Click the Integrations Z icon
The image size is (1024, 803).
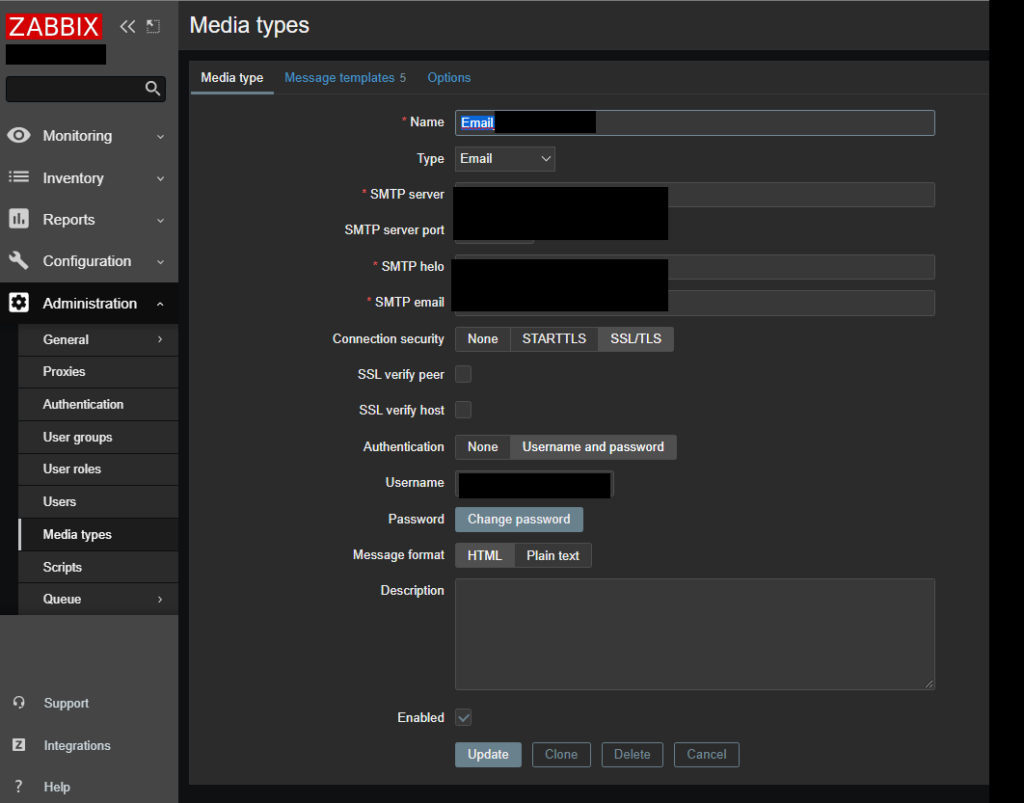pos(19,745)
